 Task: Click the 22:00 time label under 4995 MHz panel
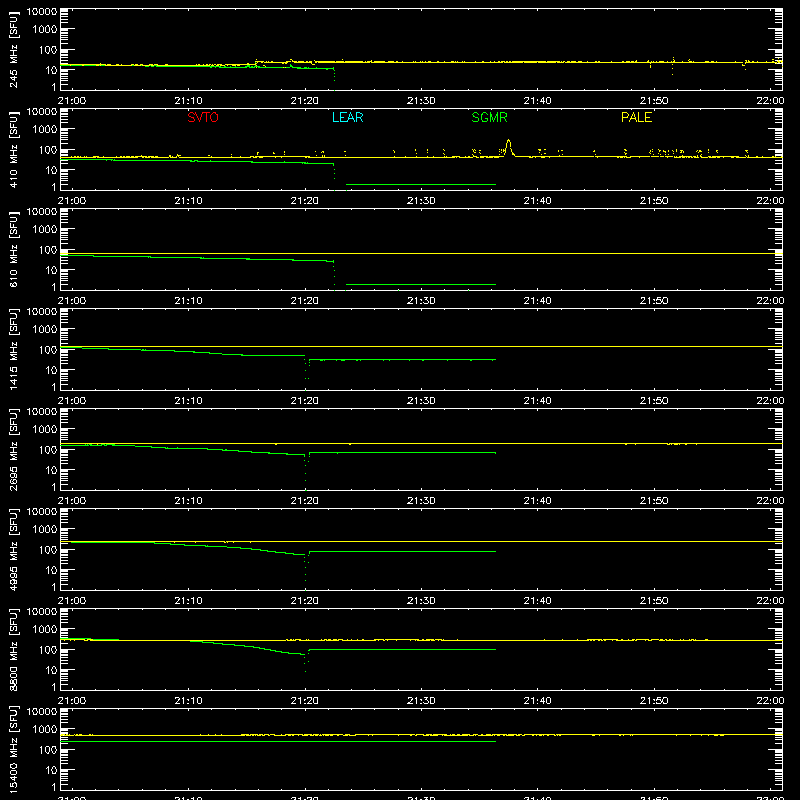click(x=770, y=601)
